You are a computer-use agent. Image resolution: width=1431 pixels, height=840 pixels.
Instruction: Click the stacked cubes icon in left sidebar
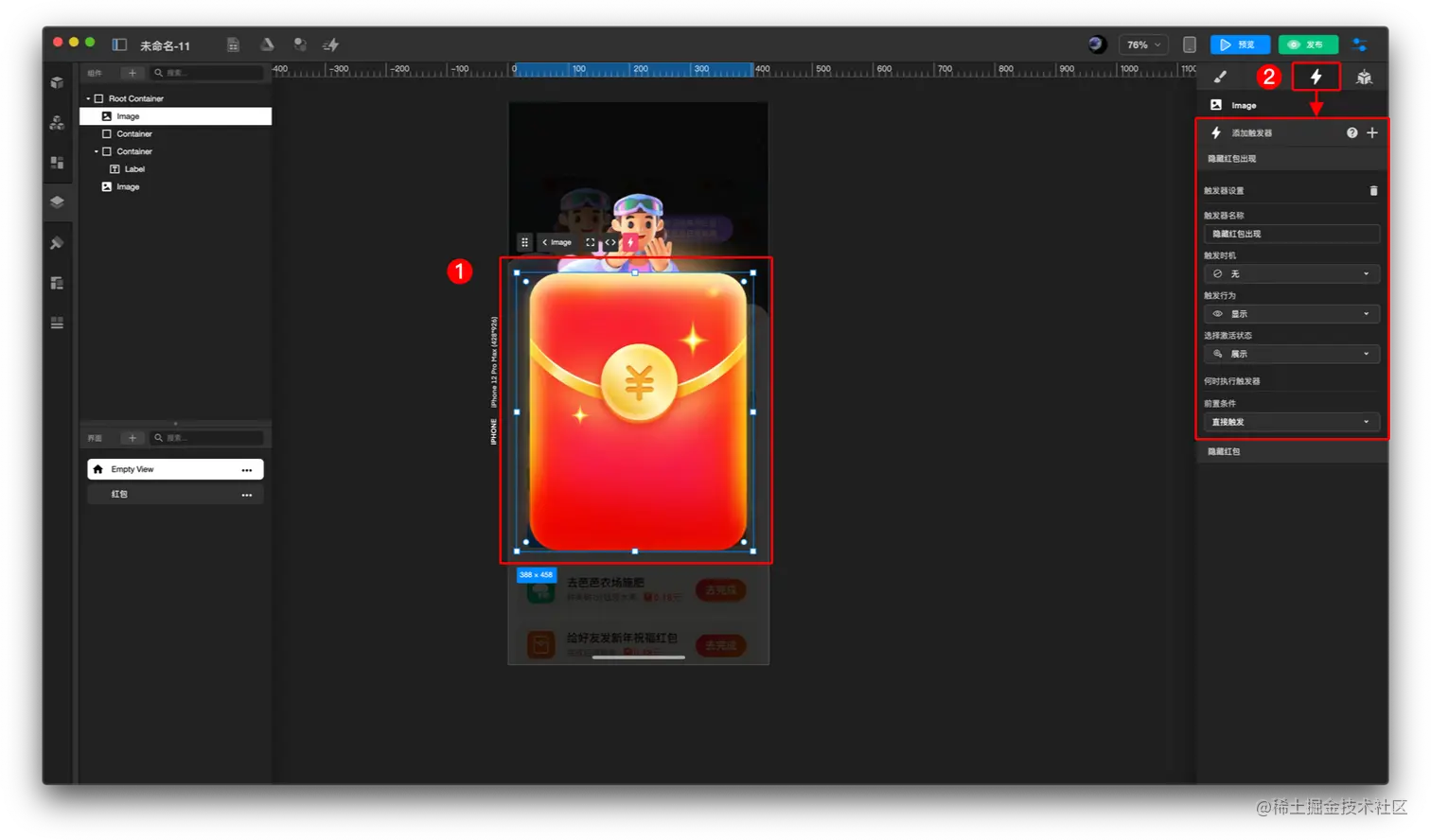57,122
